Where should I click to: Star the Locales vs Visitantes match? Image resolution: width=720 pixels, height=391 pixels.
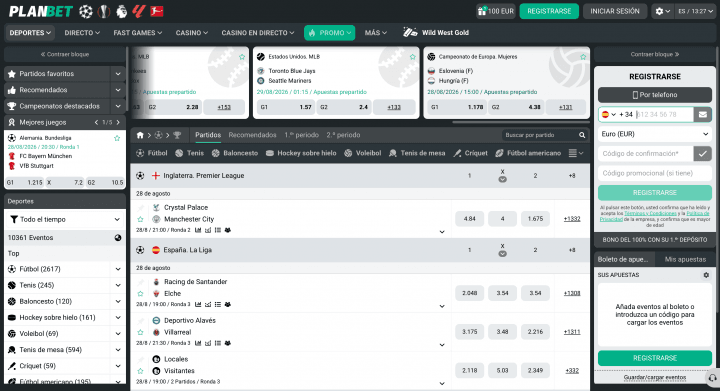point(141,371)
